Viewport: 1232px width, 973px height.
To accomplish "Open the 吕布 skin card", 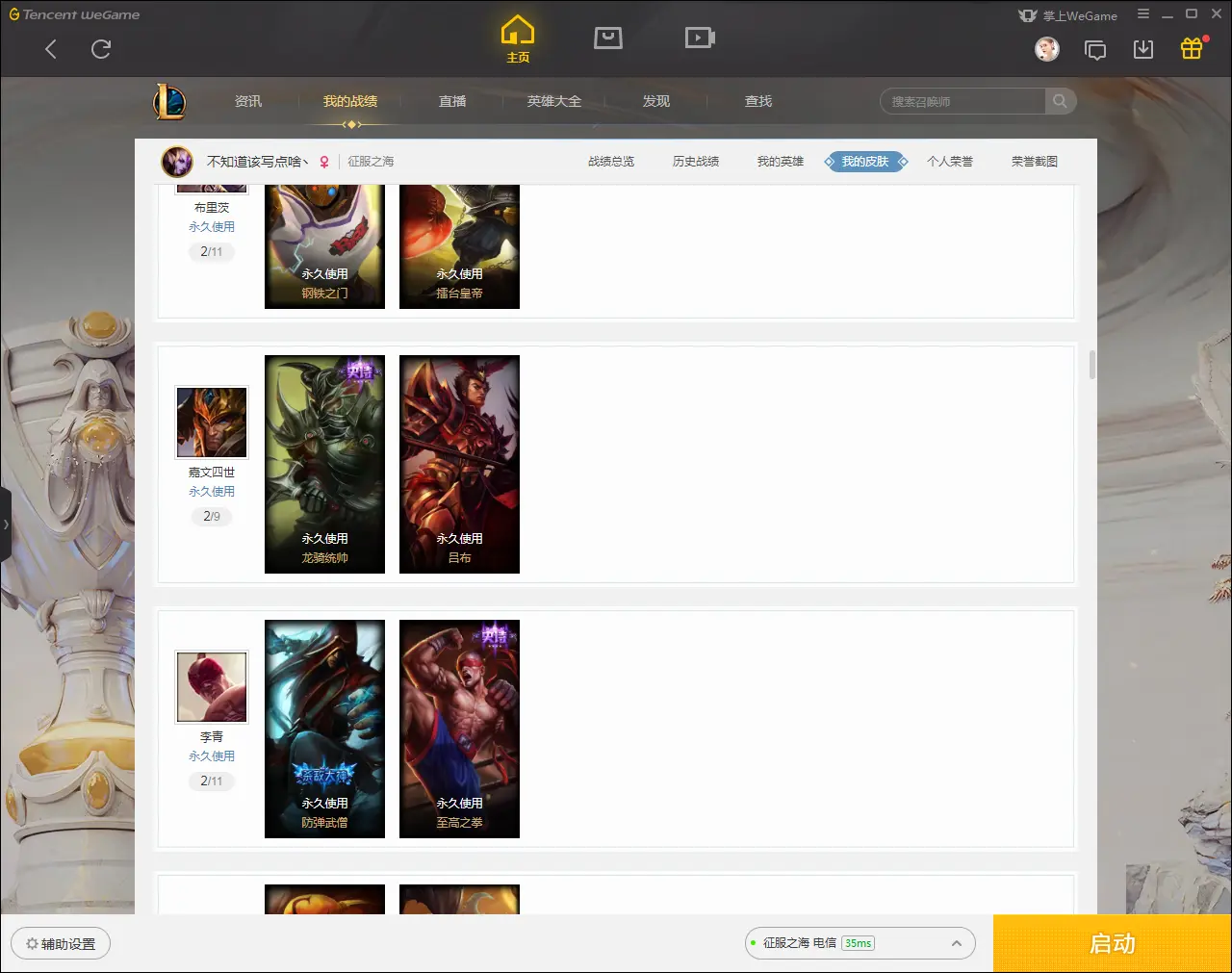I will click(x=459, y=465).
